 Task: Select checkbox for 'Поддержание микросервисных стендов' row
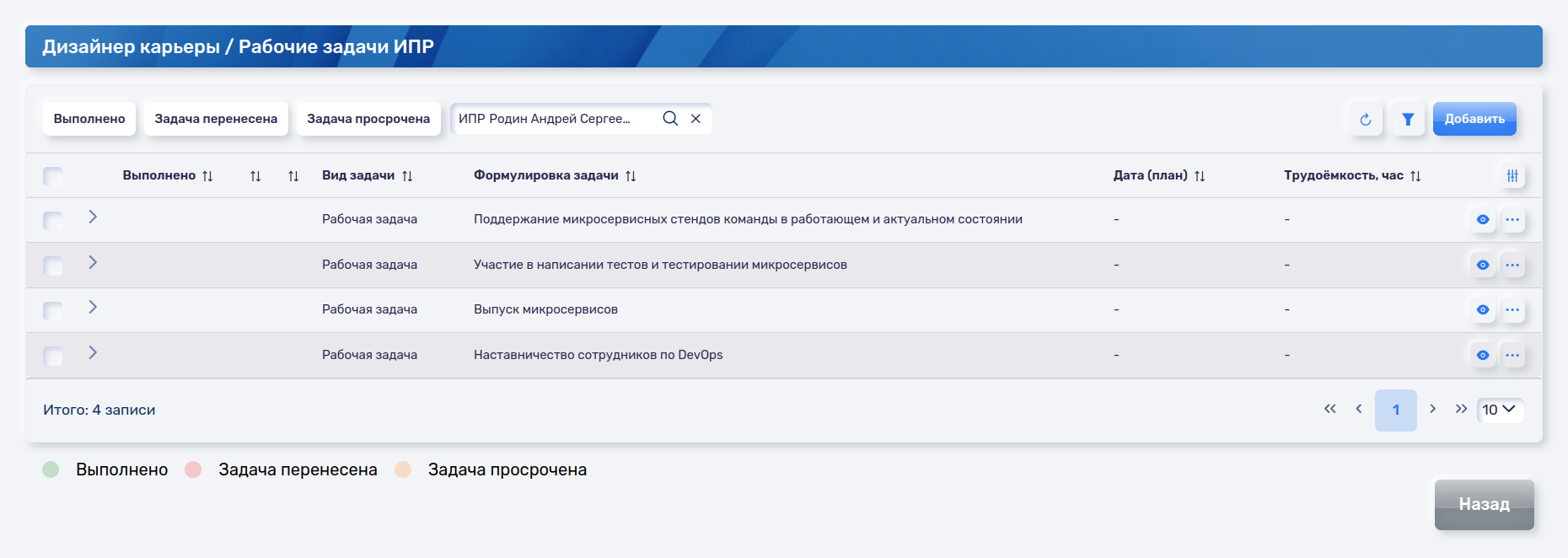53,221
